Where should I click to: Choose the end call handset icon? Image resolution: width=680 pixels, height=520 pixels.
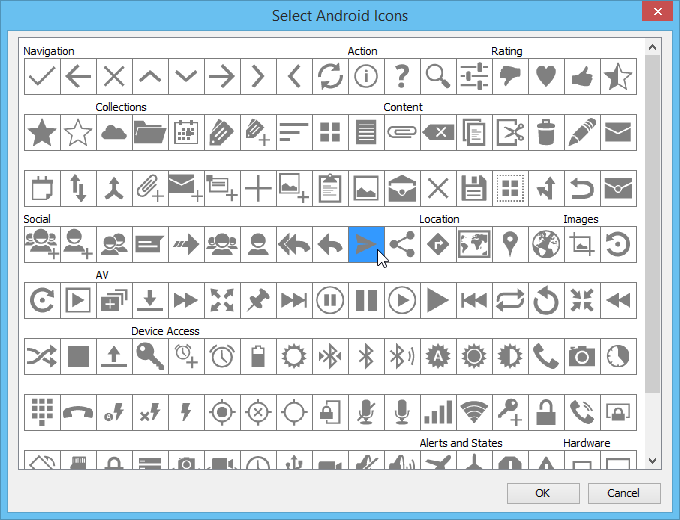click(78, 412)
